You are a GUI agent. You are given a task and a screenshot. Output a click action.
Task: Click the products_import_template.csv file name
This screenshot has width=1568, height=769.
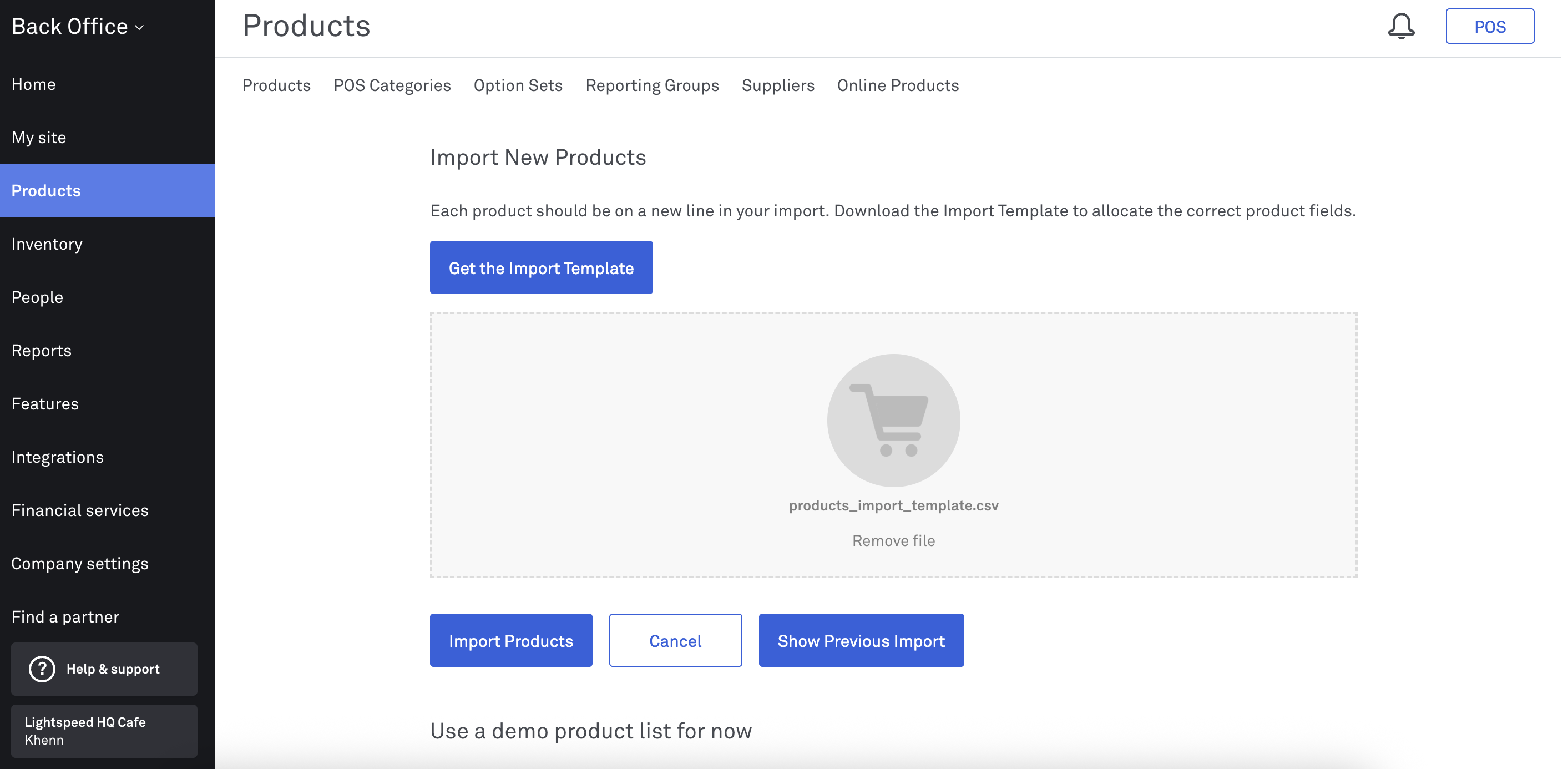coord(893,505)
